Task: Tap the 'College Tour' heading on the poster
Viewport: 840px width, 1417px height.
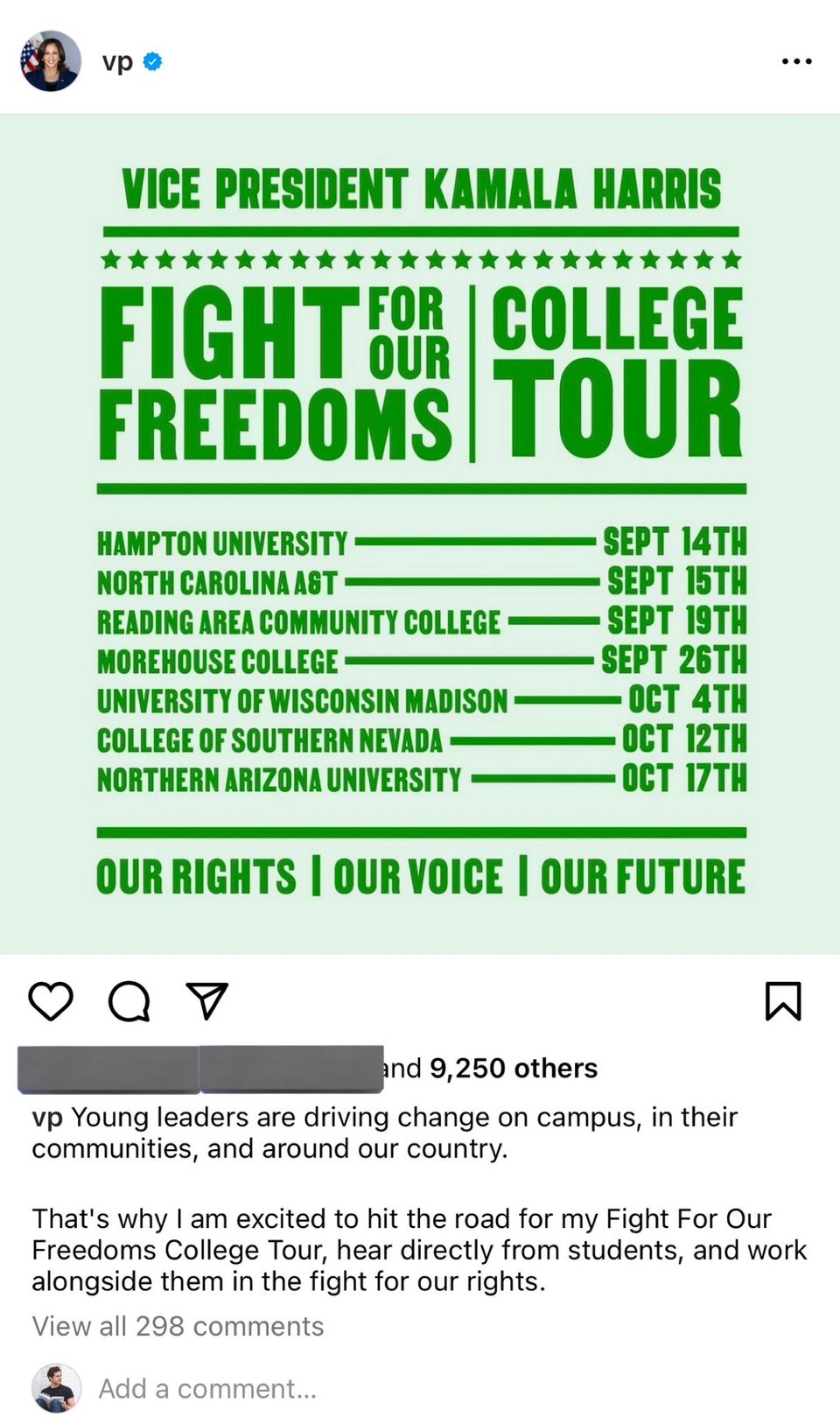Action: 617,372
